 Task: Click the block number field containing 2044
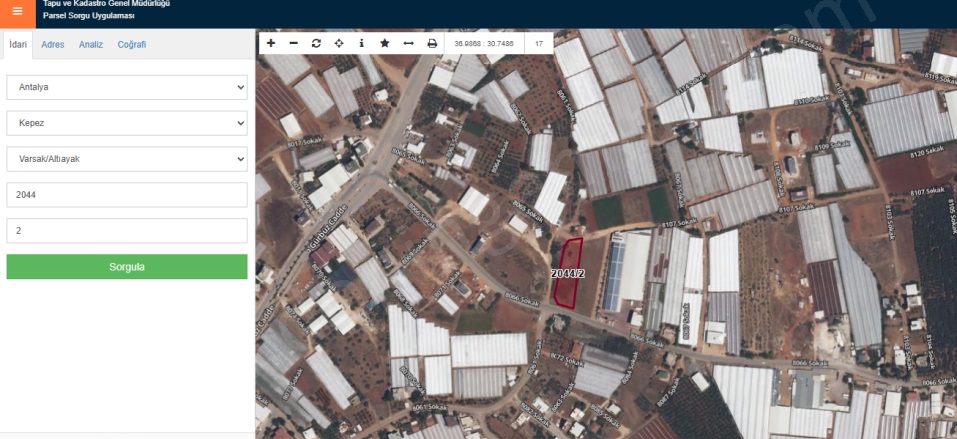click(x=126, y=195)
